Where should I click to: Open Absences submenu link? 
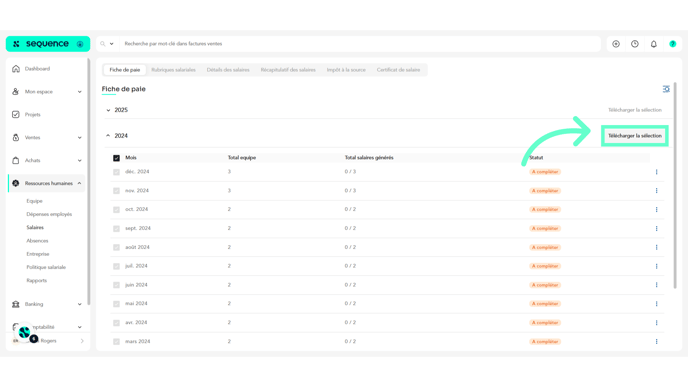(37, 241)
